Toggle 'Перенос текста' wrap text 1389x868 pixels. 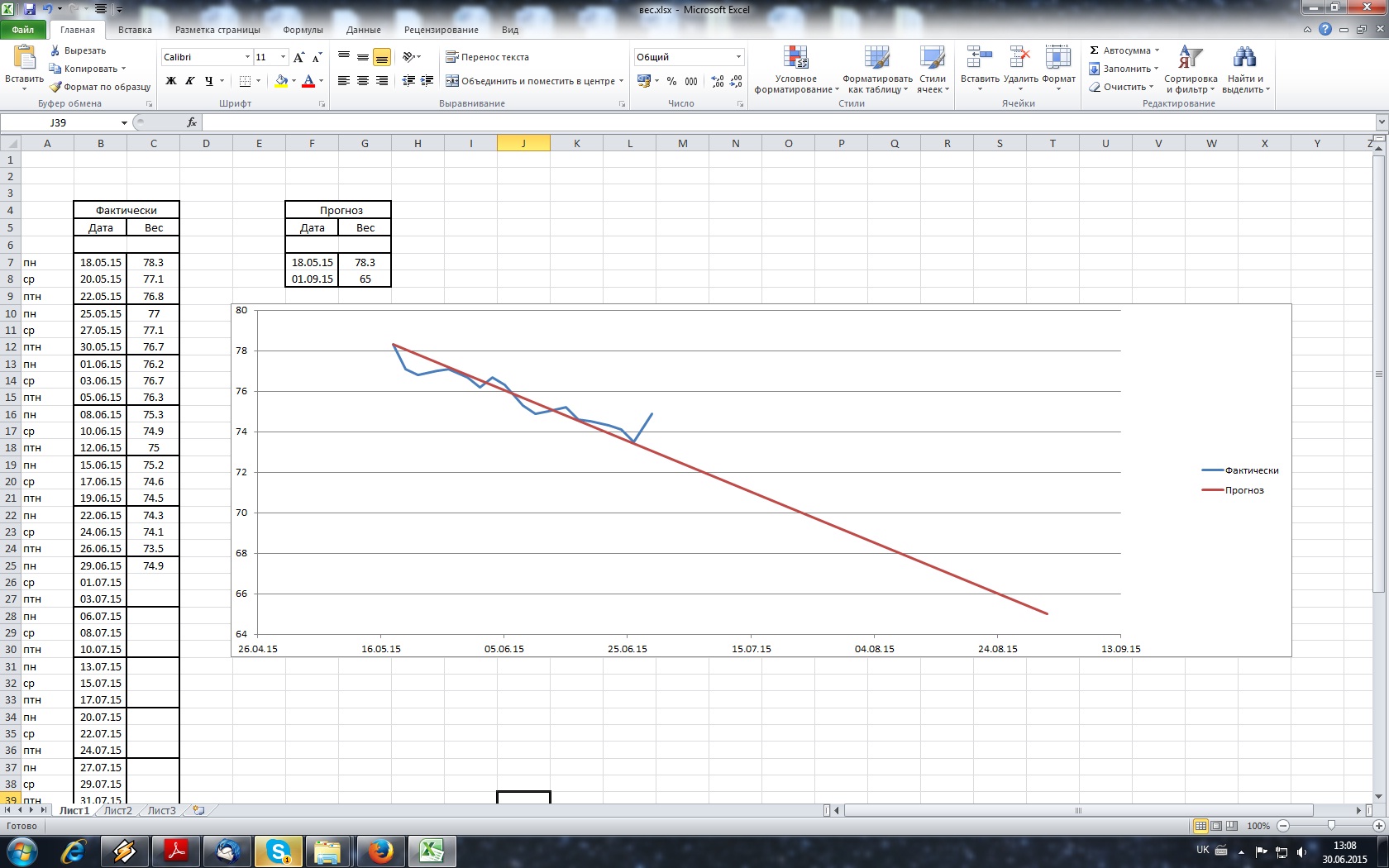click(487, 57)
